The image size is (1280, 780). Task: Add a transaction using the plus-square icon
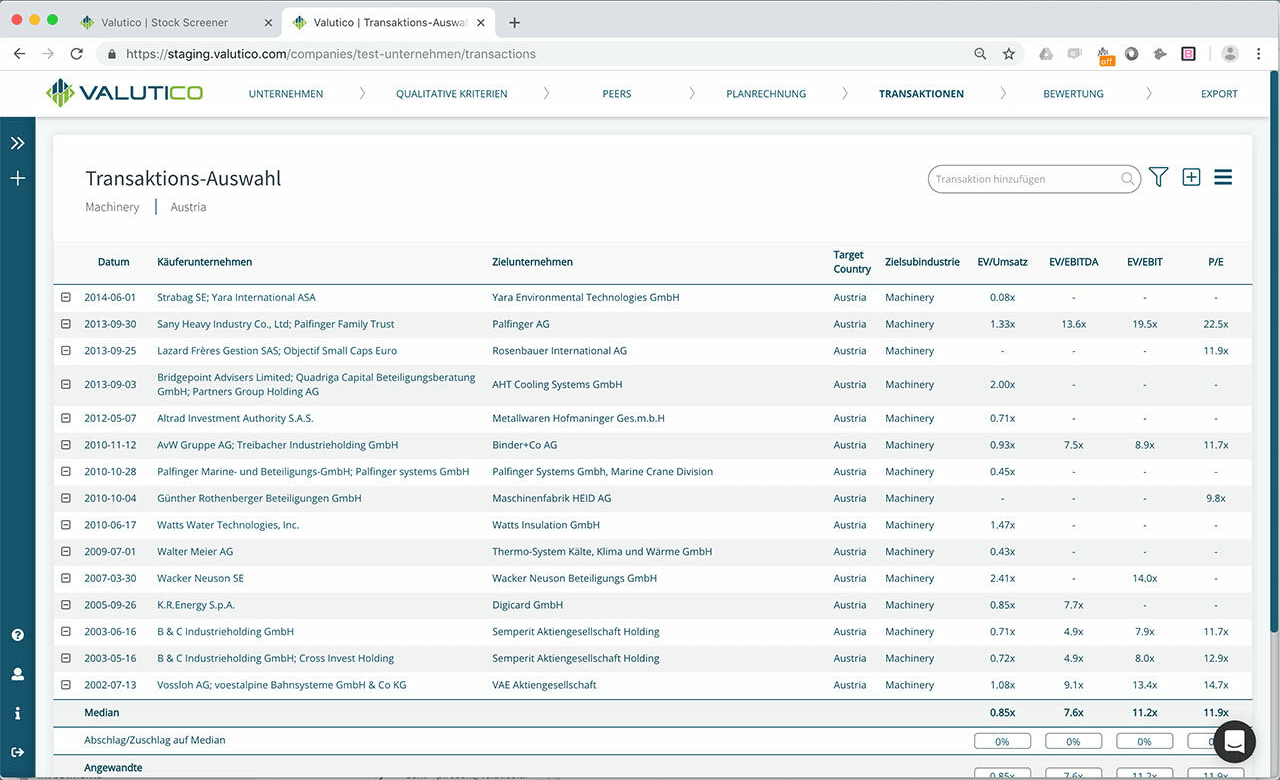pyautogui.click(x=1191, y=177)
